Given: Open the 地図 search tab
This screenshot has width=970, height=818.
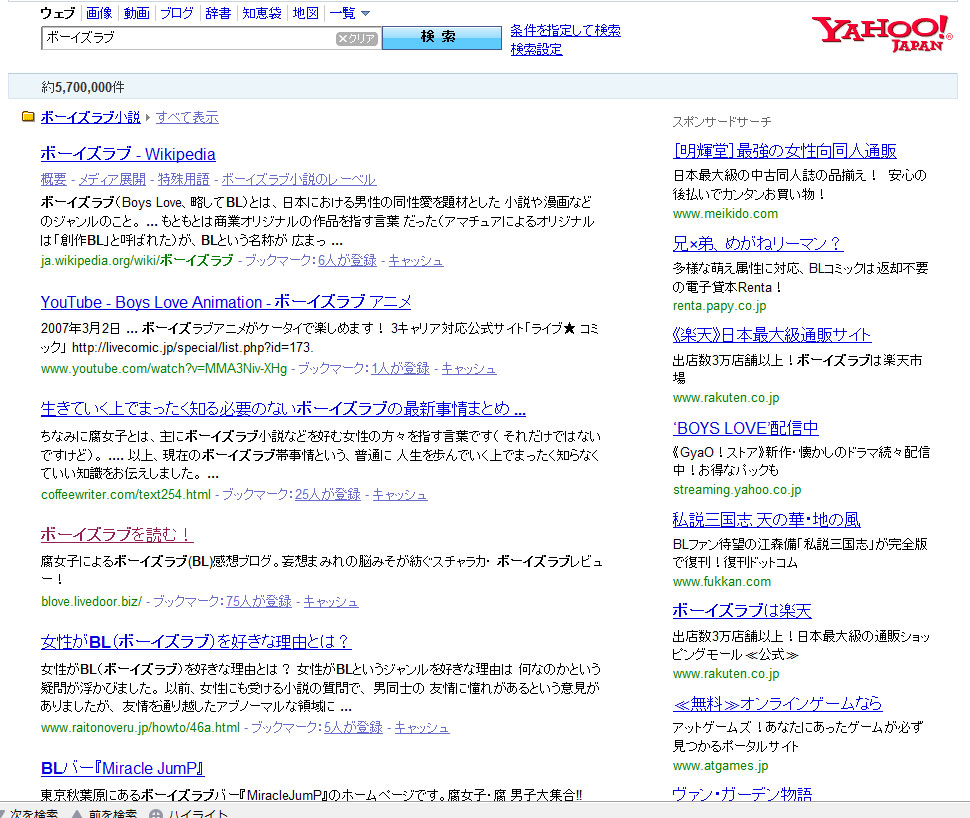Looking at the screenshot, I should click(x=306, y=13).
